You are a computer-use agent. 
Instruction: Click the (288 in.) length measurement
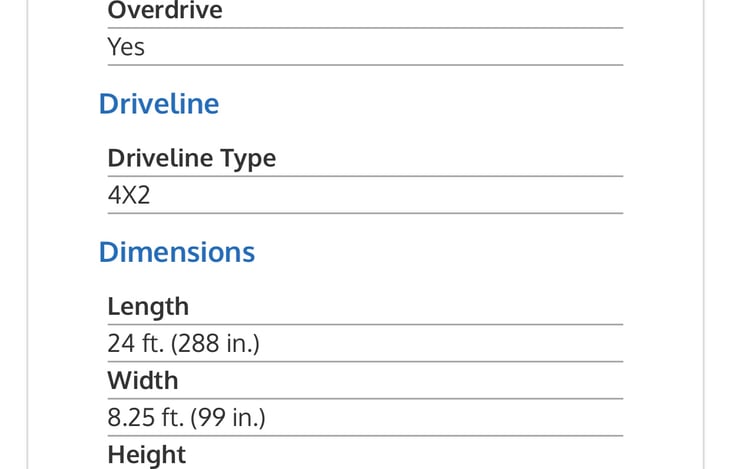coord(215,344)
